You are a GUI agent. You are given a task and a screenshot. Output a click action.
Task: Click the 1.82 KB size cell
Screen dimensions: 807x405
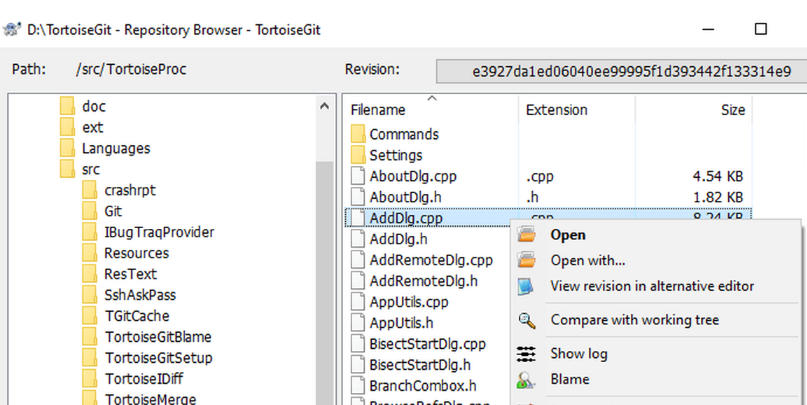tap(718, 198)
